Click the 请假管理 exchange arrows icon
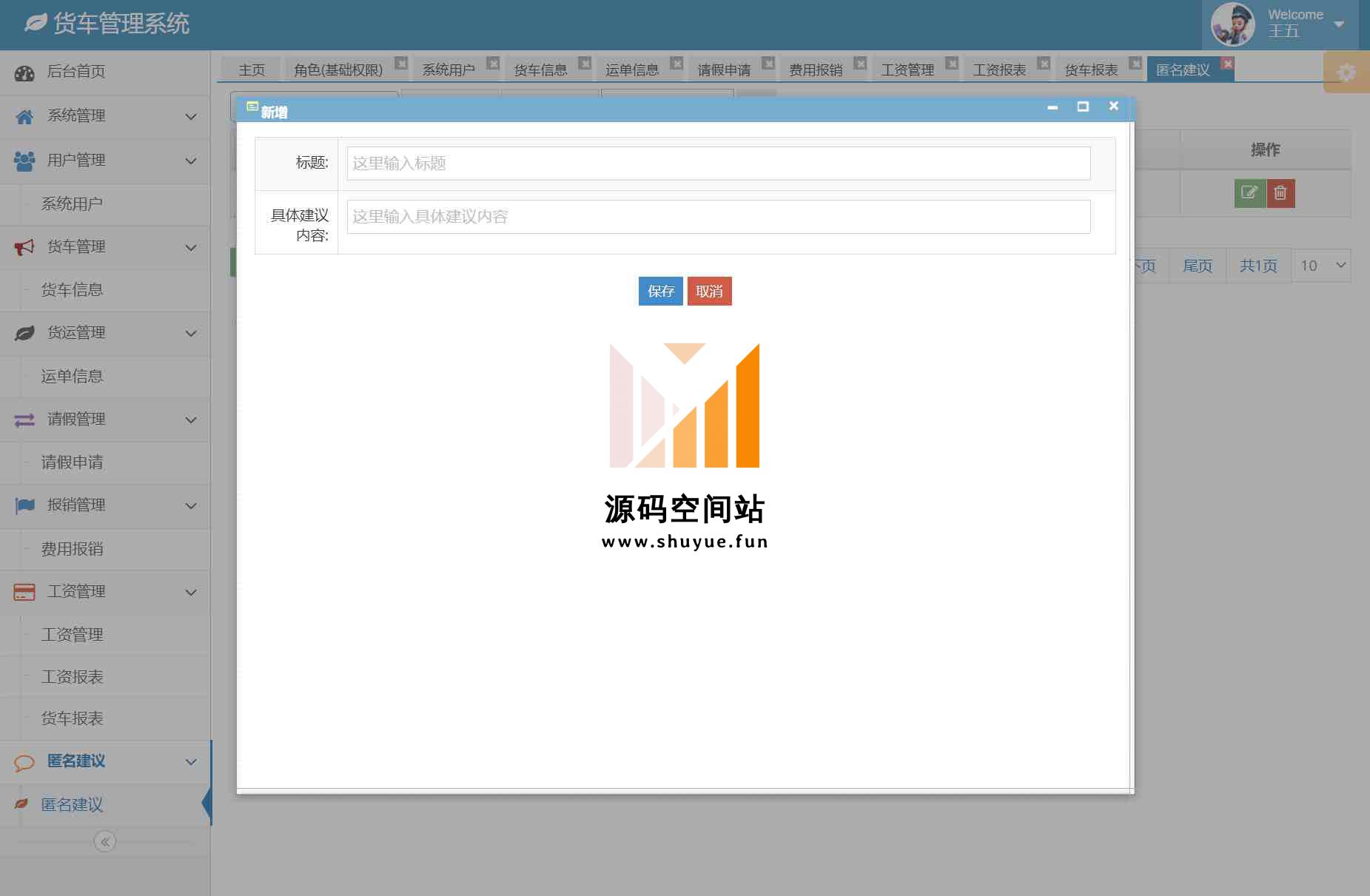 24,420
